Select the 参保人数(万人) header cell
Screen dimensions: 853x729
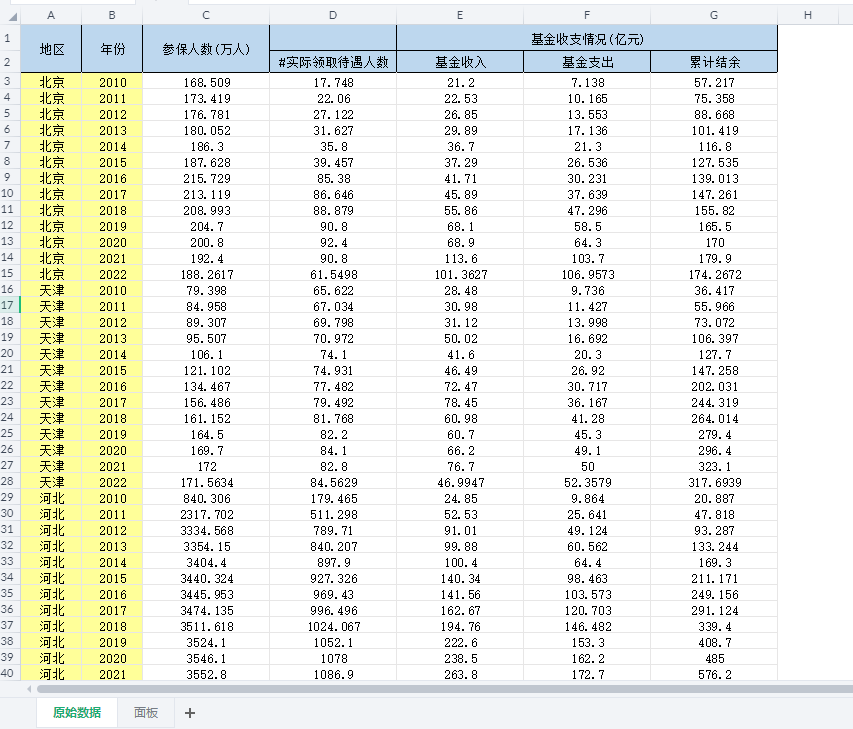[x=206, y=49]
